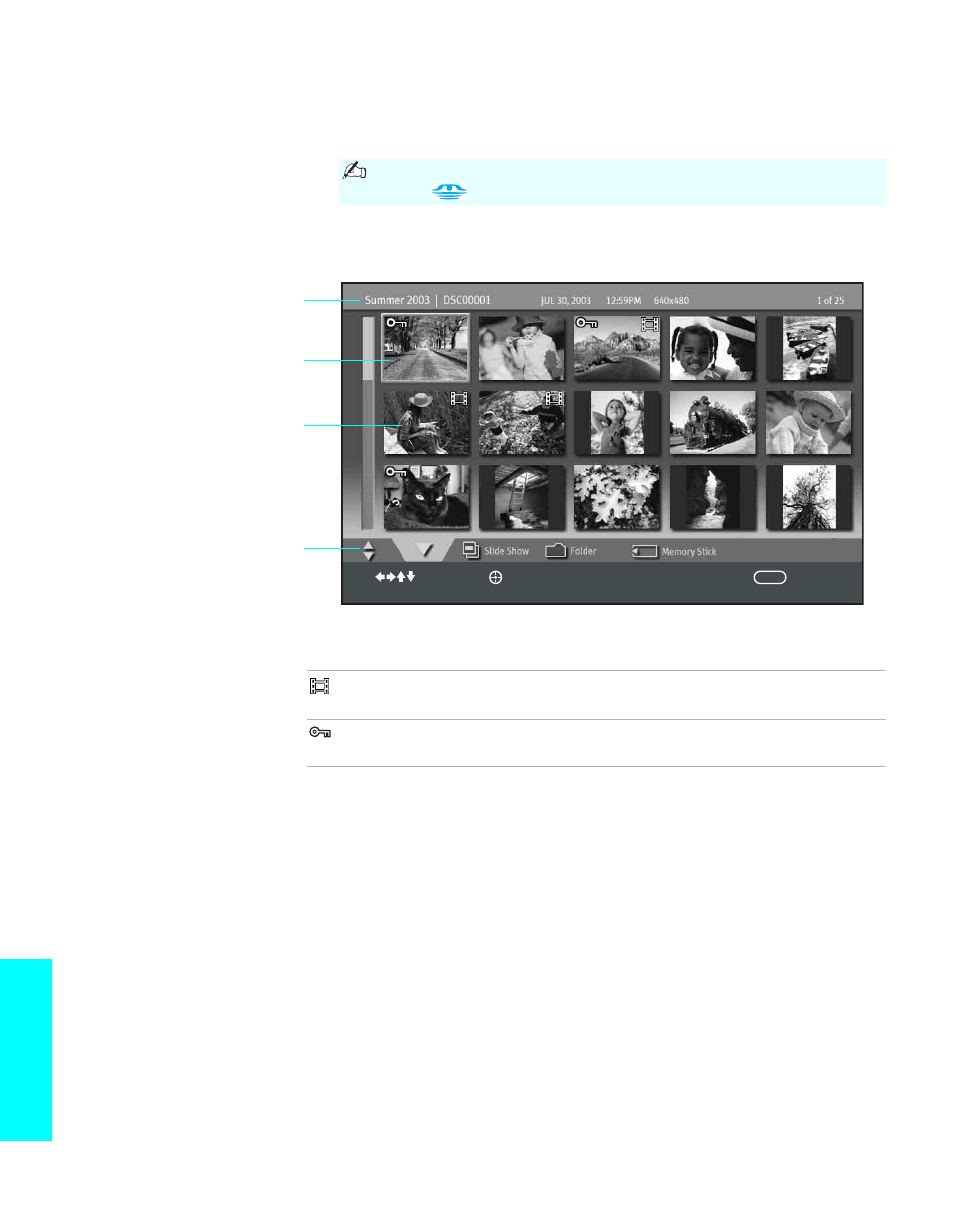Click the film strip icon on mountain road thumbnail
This screenshot has height=1227, width=954.
coord(649,325)
